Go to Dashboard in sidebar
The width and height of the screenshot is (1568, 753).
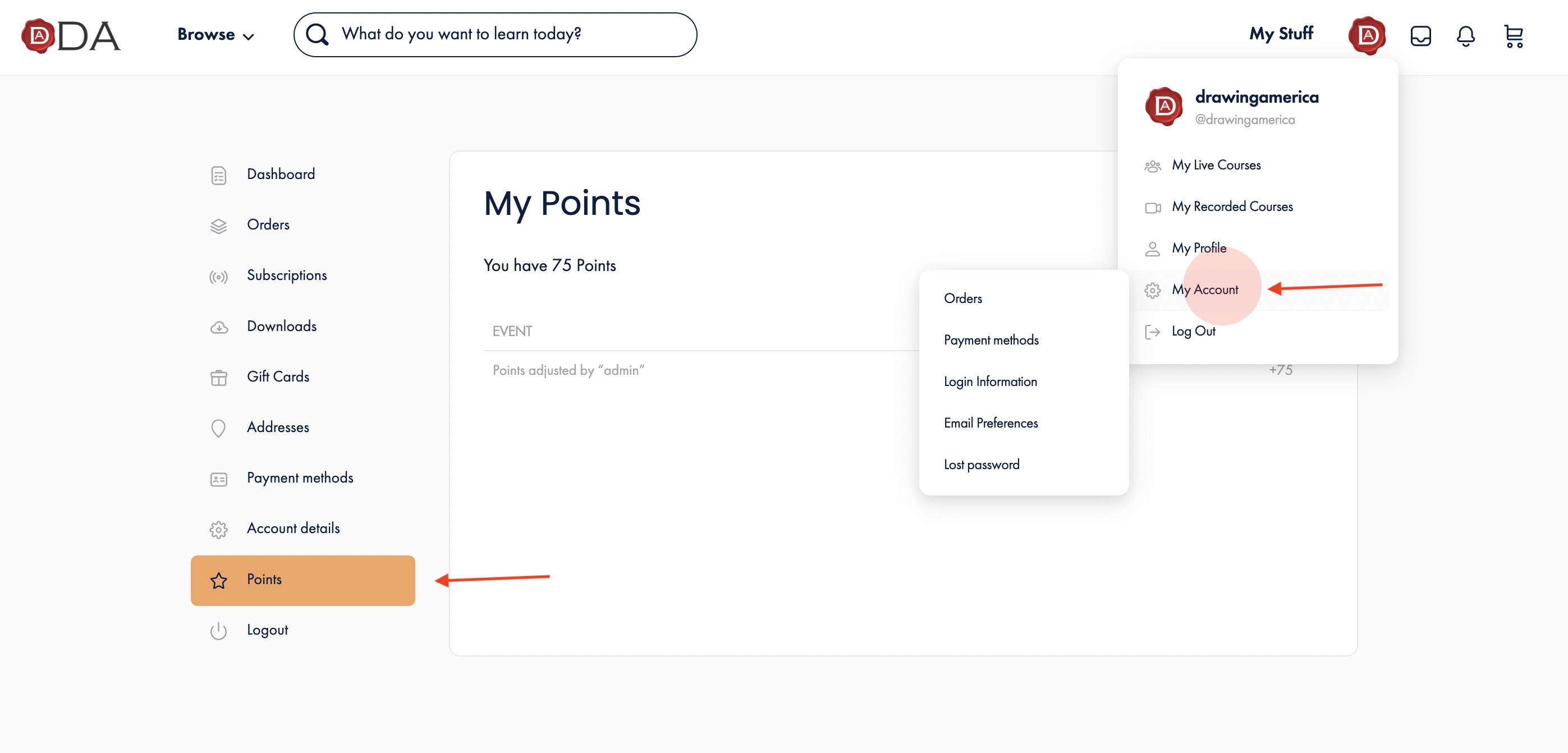tap(281, 174)
